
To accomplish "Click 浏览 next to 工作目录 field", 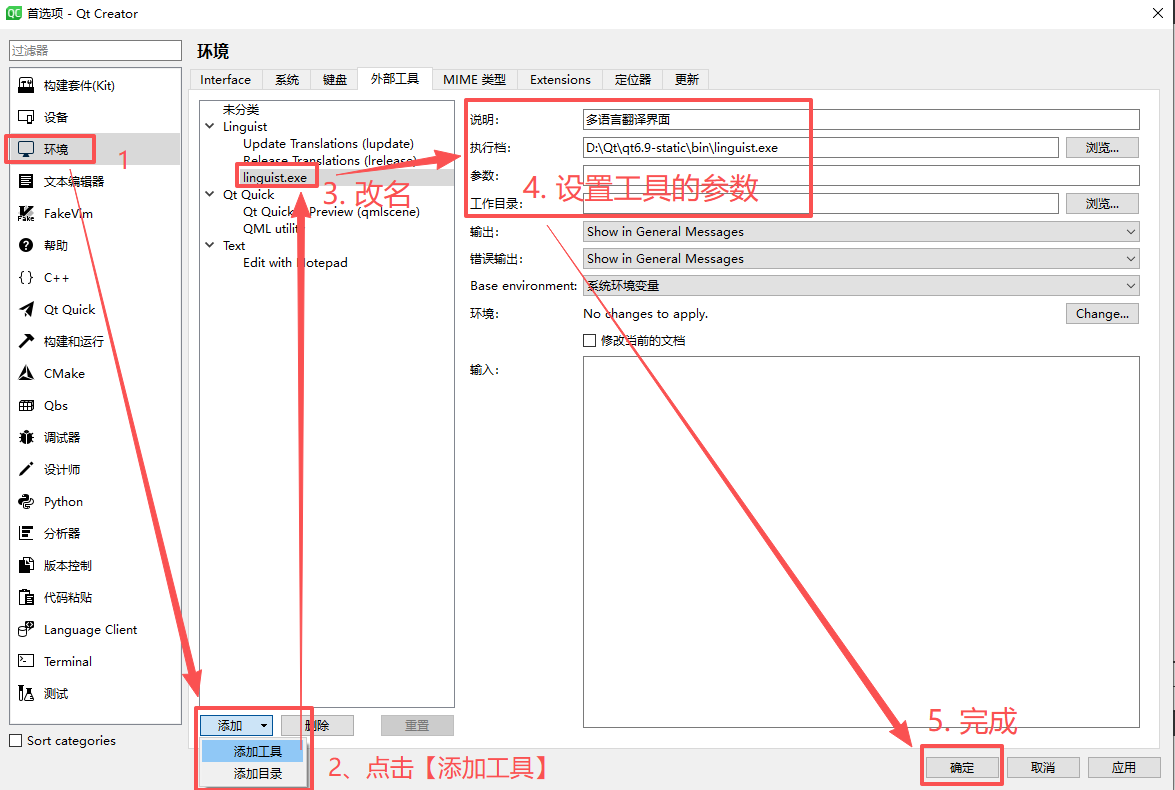I will click(x=1102, y=203).
